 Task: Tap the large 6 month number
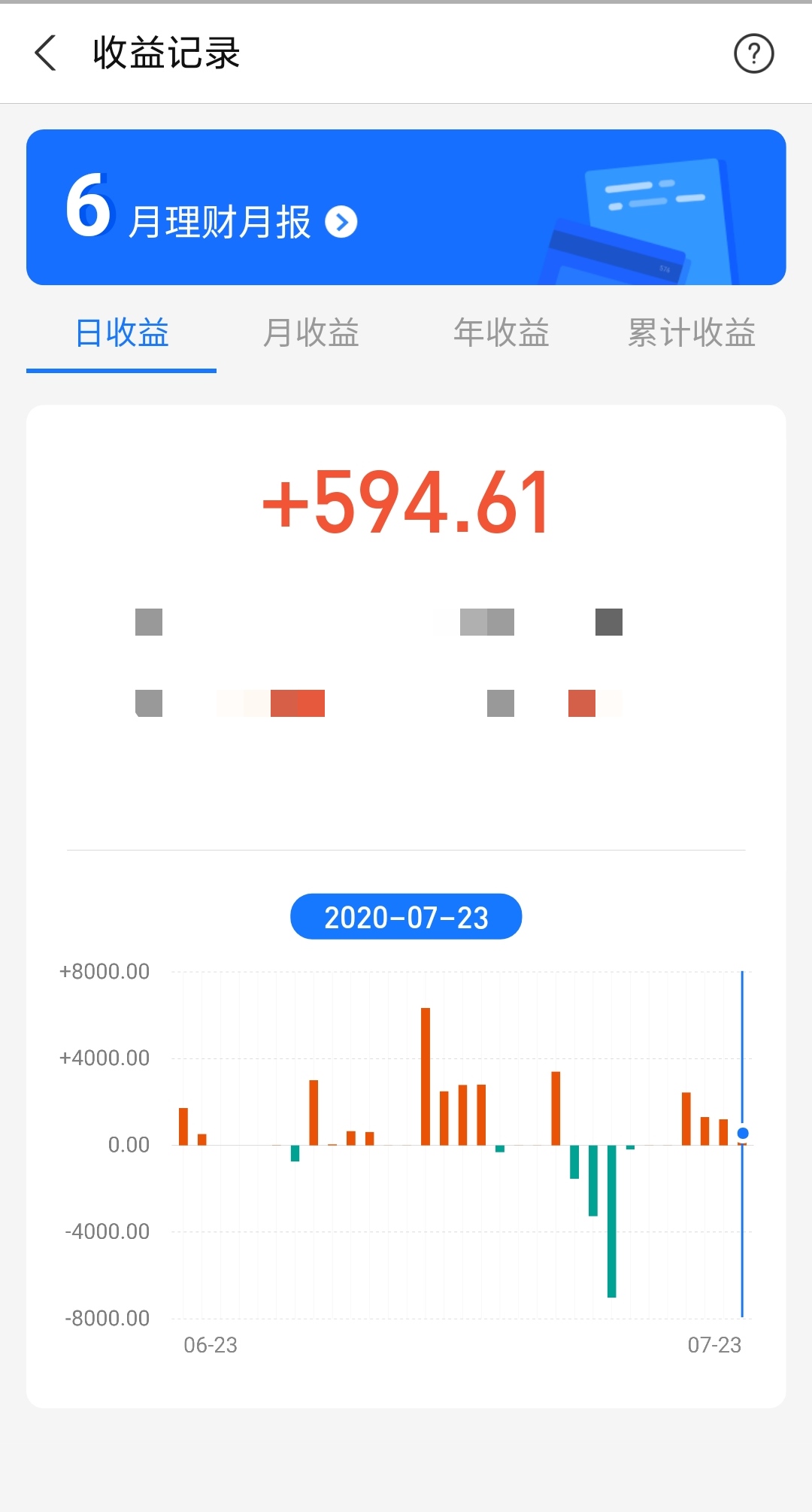point(89,205)
